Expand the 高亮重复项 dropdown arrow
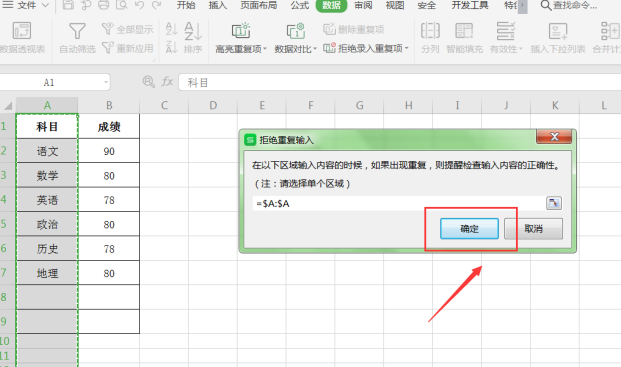 (x=265, y=49)
